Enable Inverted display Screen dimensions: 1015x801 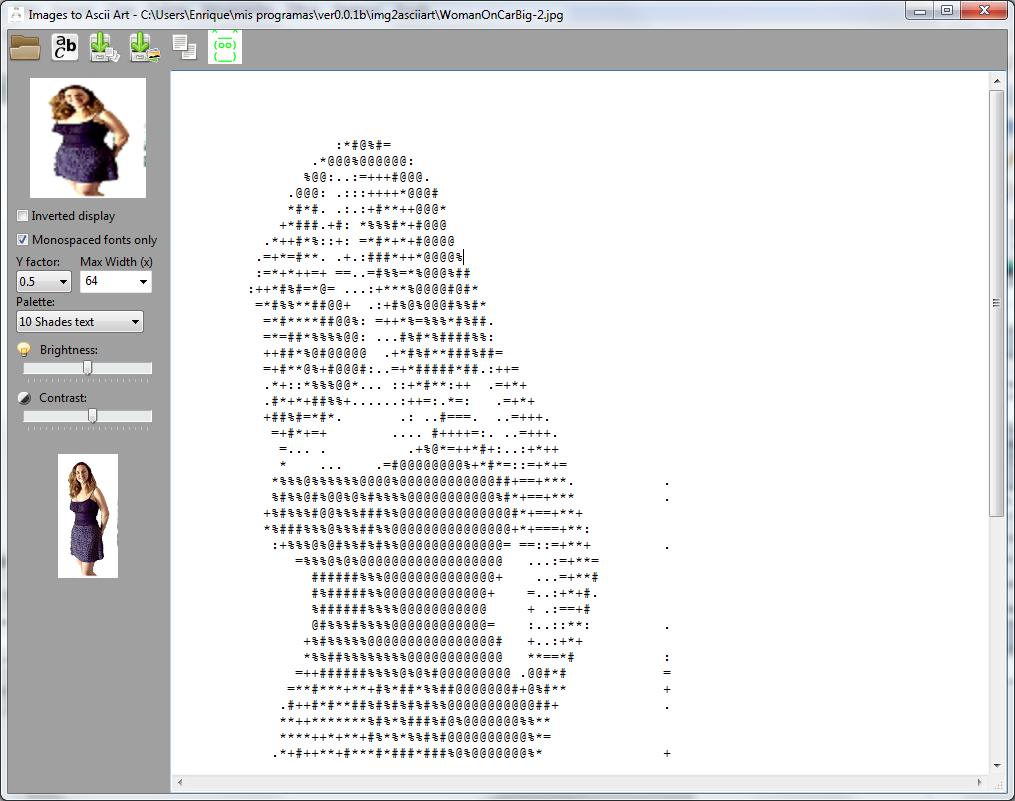21,215
